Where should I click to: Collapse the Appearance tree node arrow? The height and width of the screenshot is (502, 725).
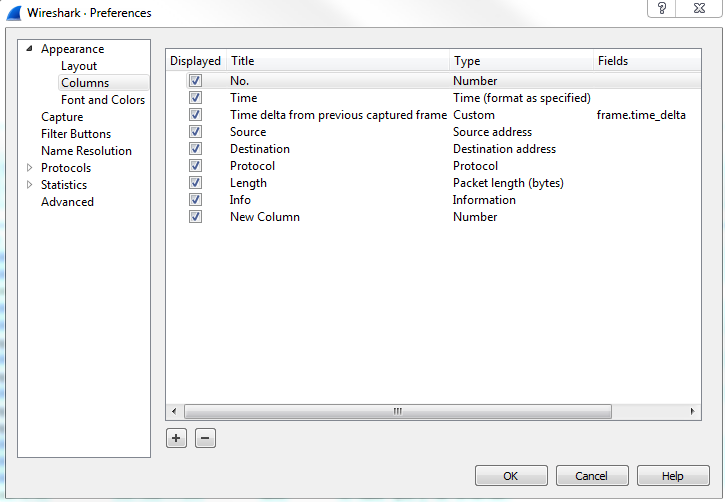[30, 49]
